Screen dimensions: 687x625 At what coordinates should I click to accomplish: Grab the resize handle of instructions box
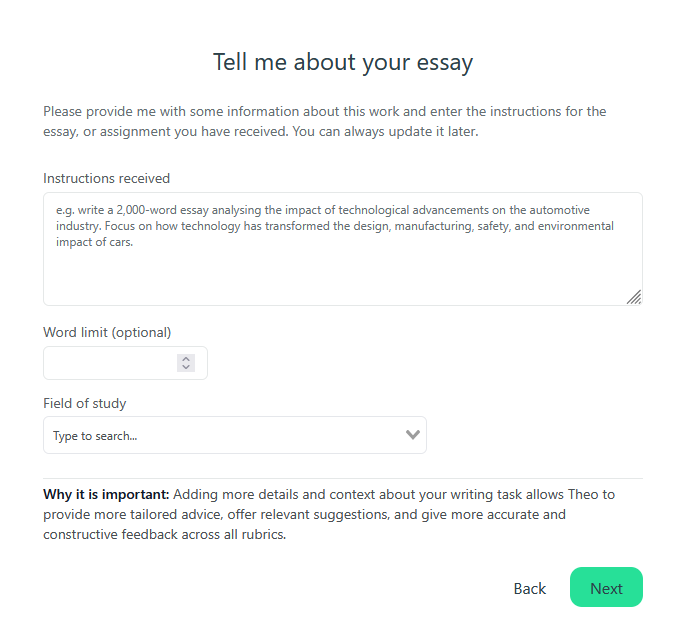tap(633, 296)
